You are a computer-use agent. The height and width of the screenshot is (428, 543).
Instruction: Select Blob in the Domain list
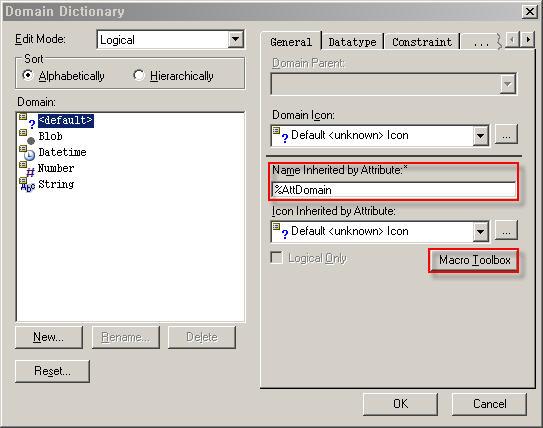pyautogui.click(x=51, y=136)
